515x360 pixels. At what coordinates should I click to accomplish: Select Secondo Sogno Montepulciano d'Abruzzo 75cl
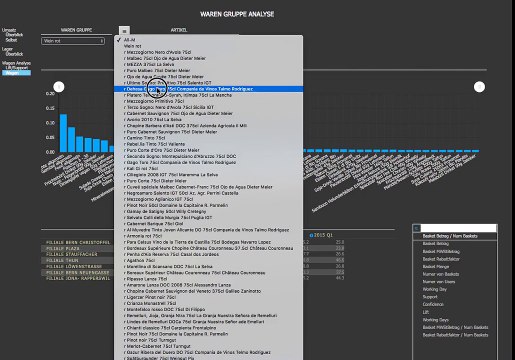pyautogui.click(x=208, y=156)
